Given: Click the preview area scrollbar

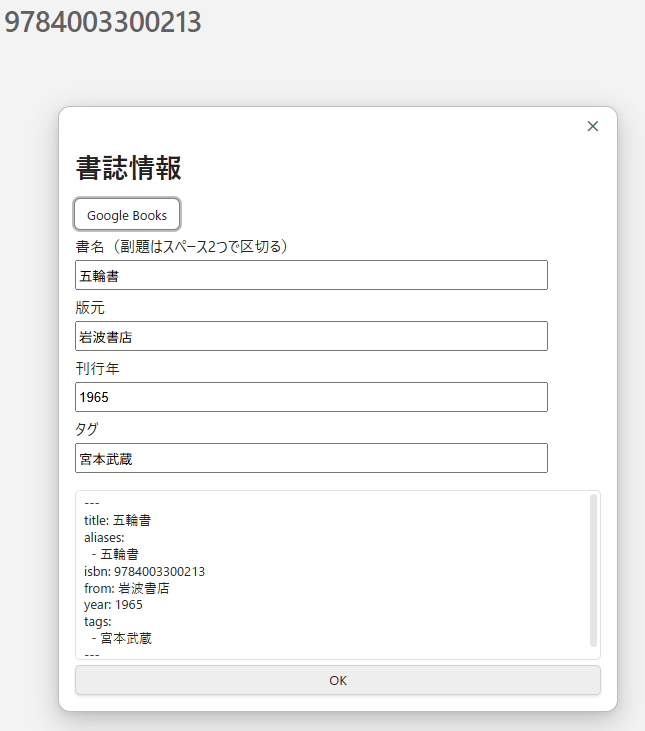Looking at the screenshot, I should [x=593, y=571].
